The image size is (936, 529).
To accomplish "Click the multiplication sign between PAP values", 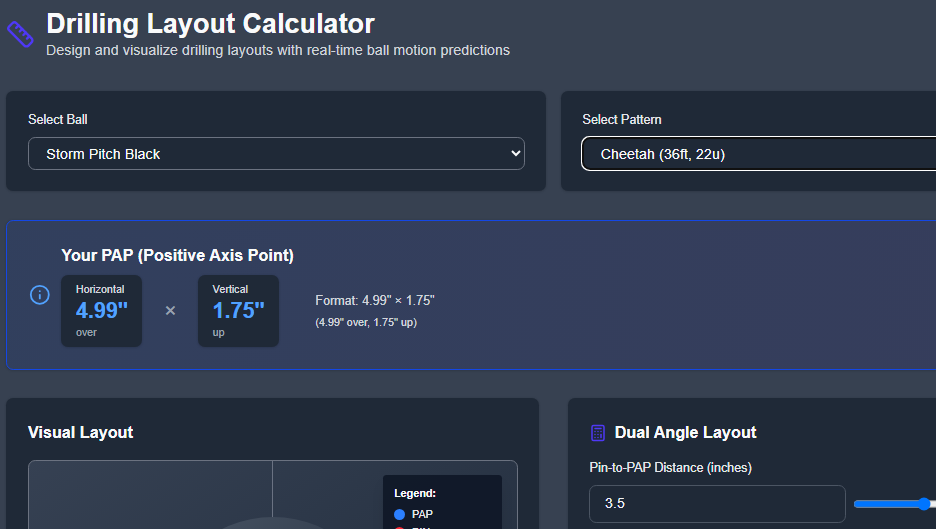I will click(x=170, y=311).
